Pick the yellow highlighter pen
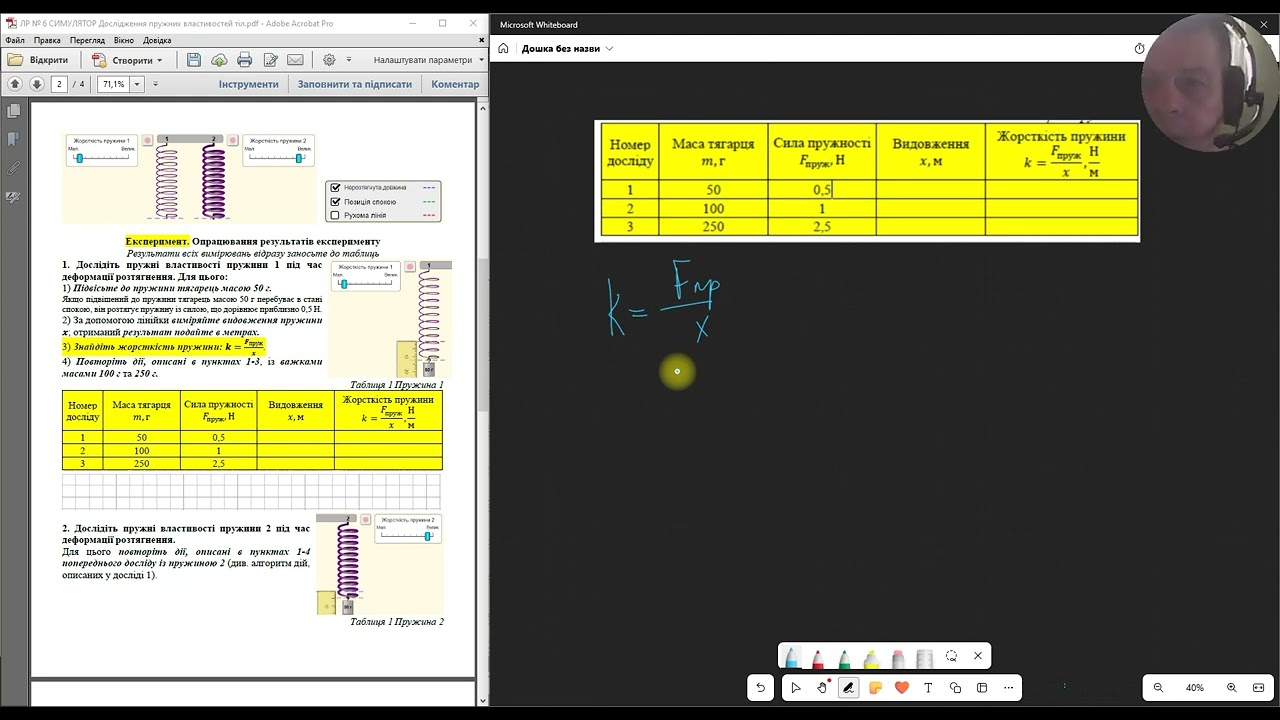This screenshot has width=1280, height=720. 871,658
